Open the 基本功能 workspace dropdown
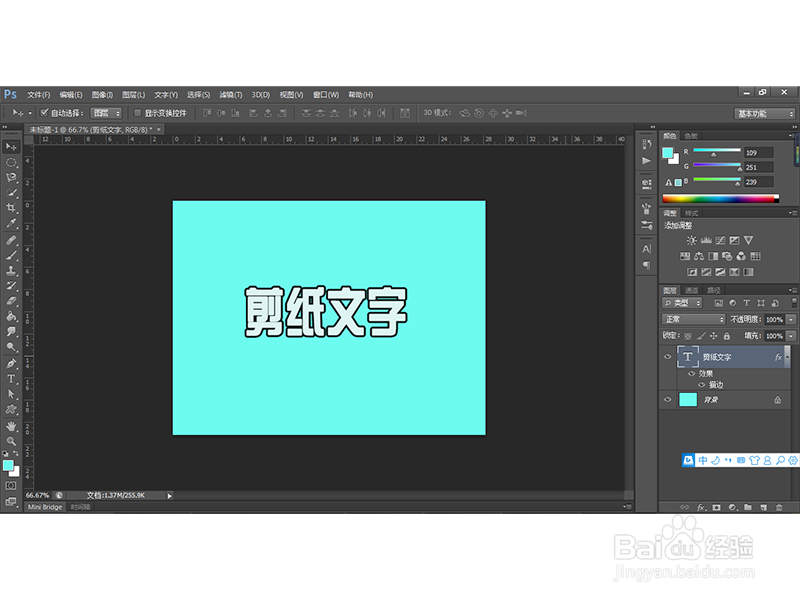Viewport: 800px width, 600px height. coord(764,113)
